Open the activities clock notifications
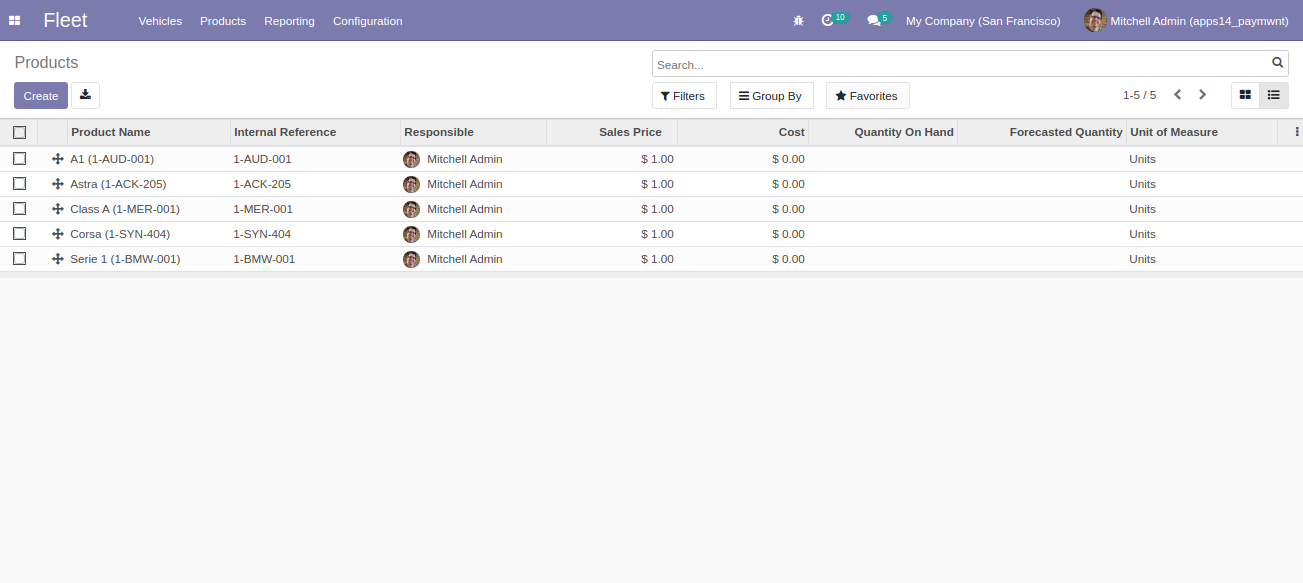The width and height of the screenshot is (1303, 583). tap(828, 21)
